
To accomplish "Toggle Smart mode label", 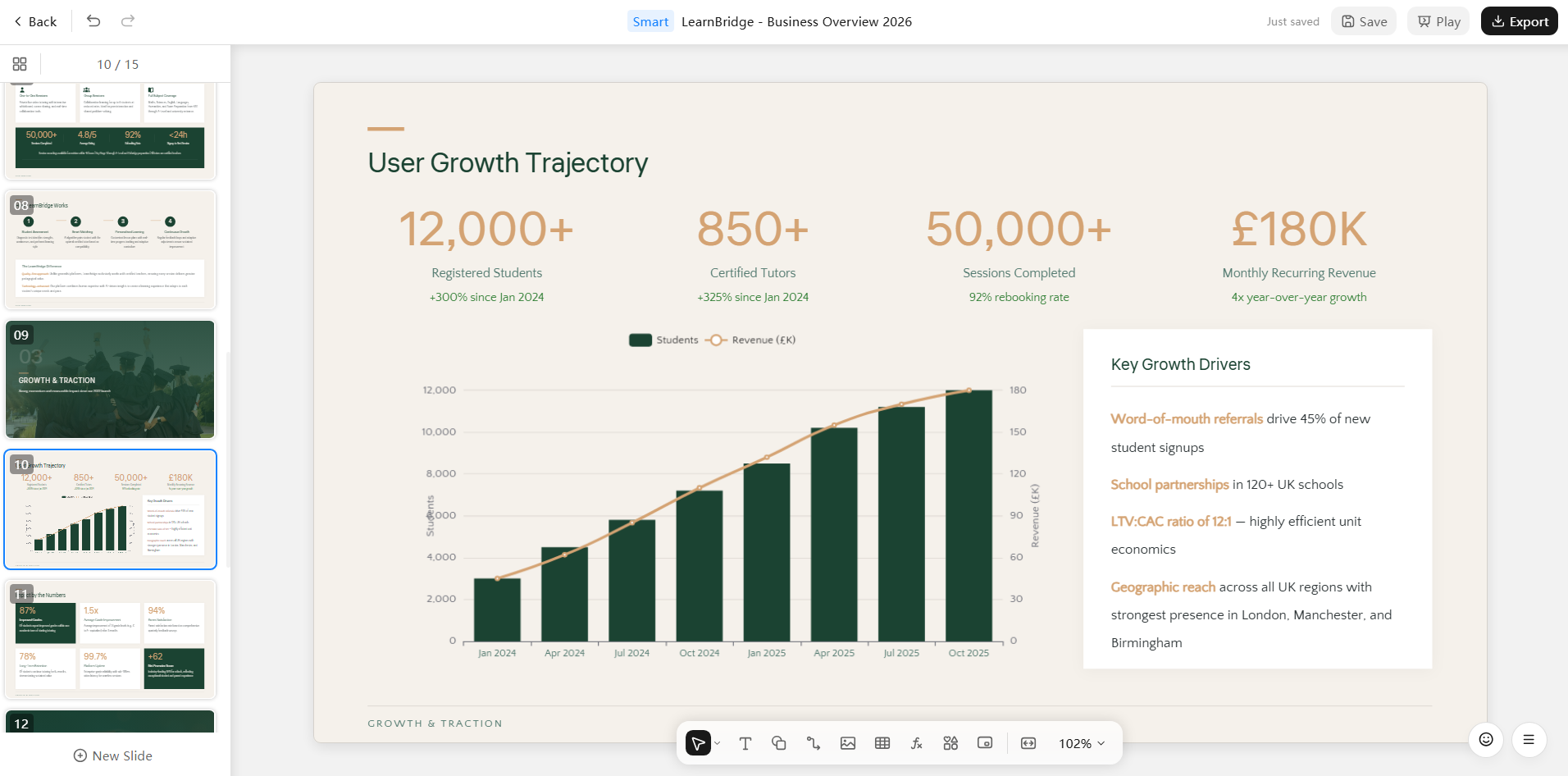I will point(650,21).
